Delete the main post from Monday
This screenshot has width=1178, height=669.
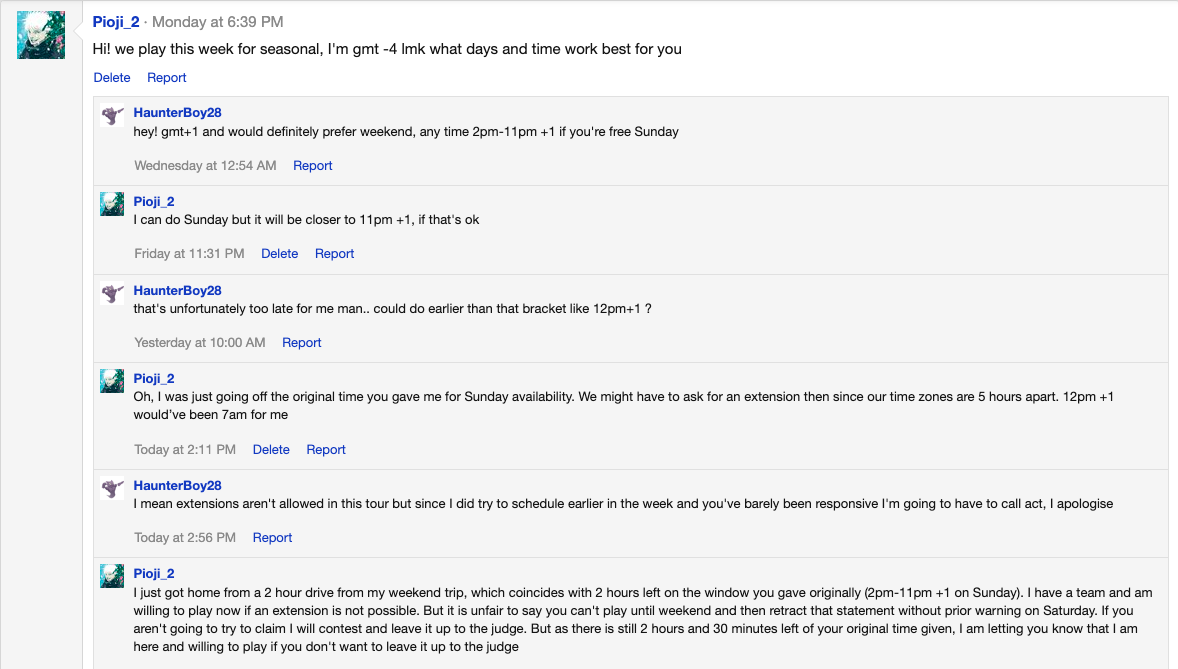tap(112, 78)
